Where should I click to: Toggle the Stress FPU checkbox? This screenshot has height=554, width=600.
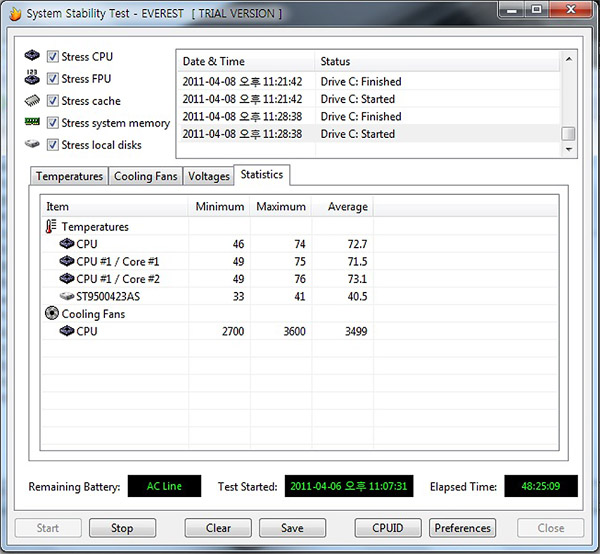pos(52,78)
